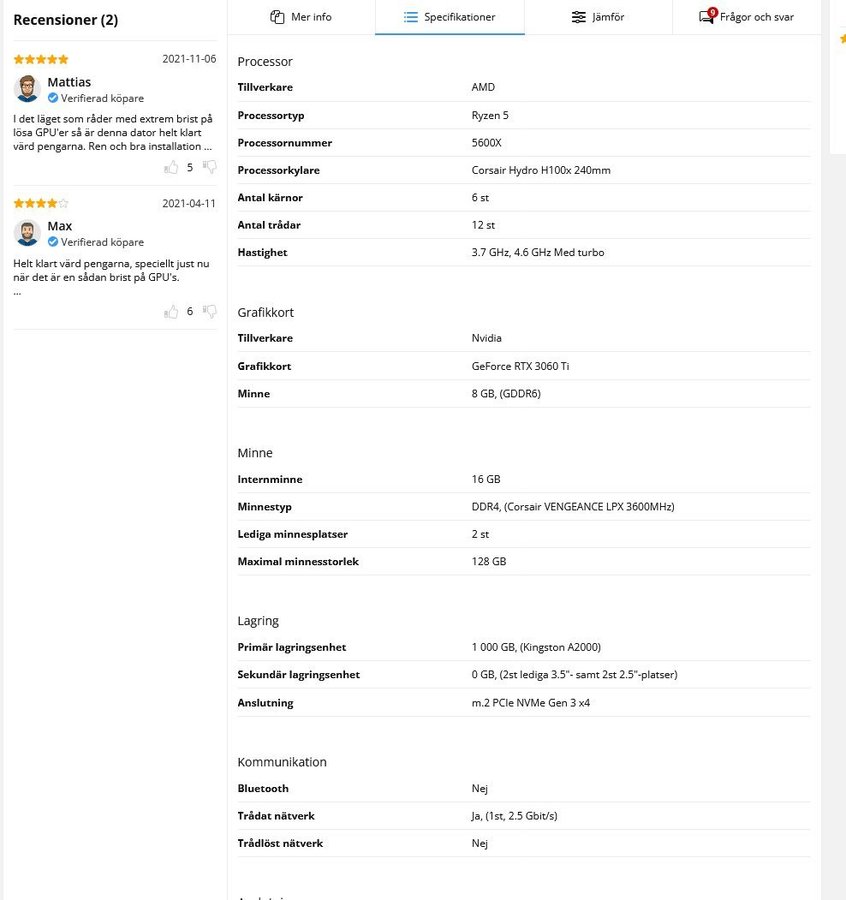
Task: Select the Specifikationer tab
Action: [450, 17]
